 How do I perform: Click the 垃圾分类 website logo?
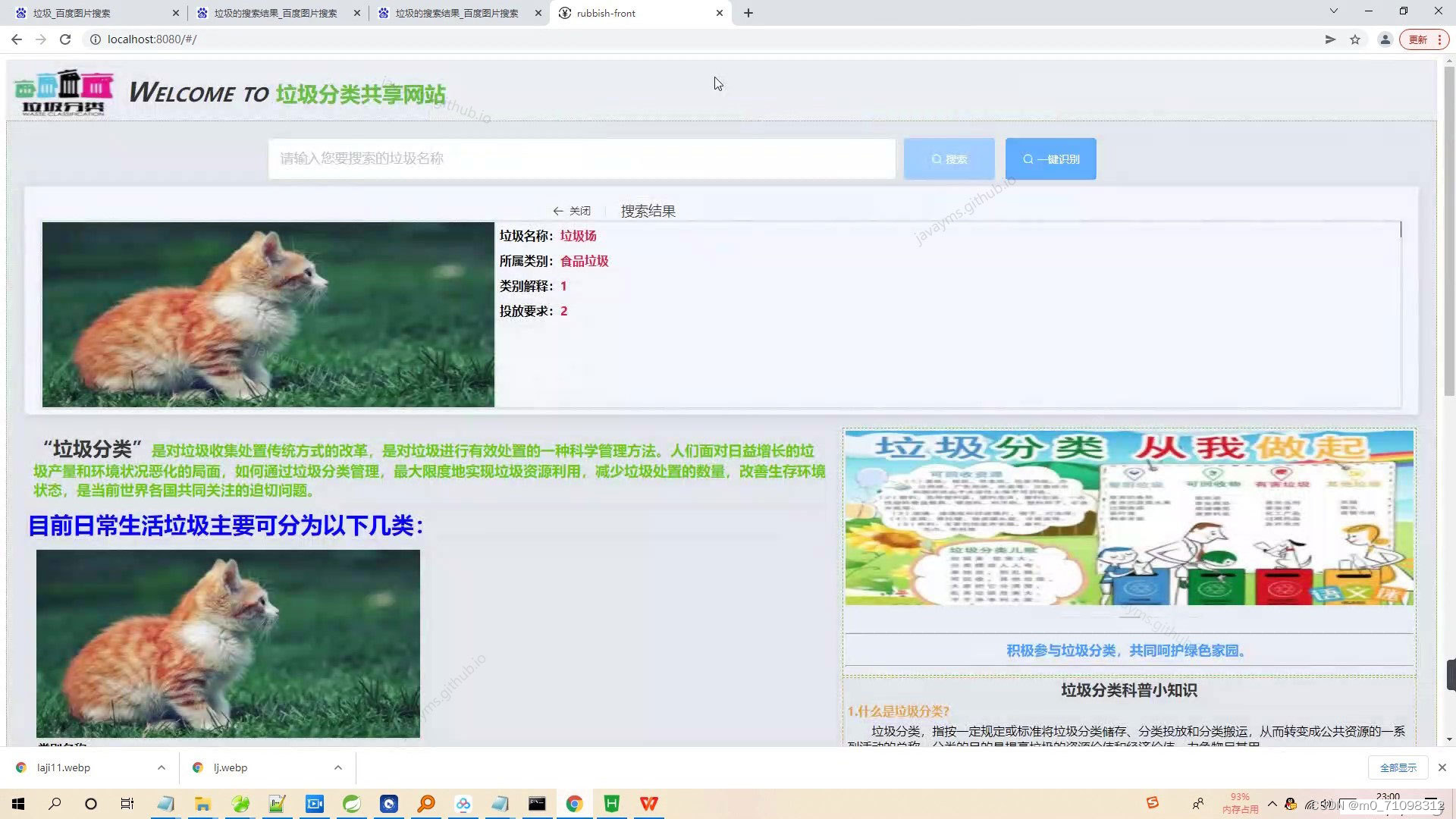tap(64, 93)
